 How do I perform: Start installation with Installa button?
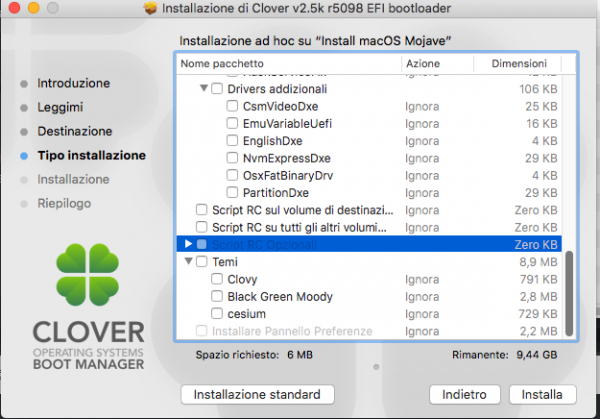click(x=542, y=395)
